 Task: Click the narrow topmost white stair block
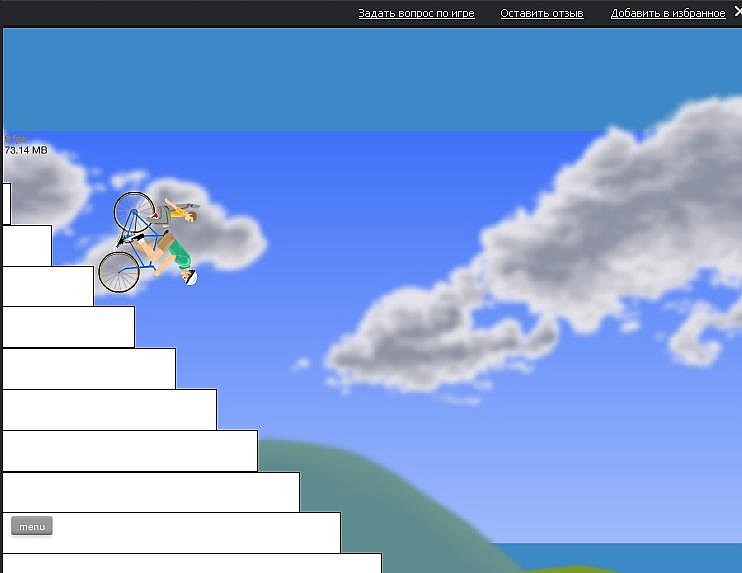(6, 204)
